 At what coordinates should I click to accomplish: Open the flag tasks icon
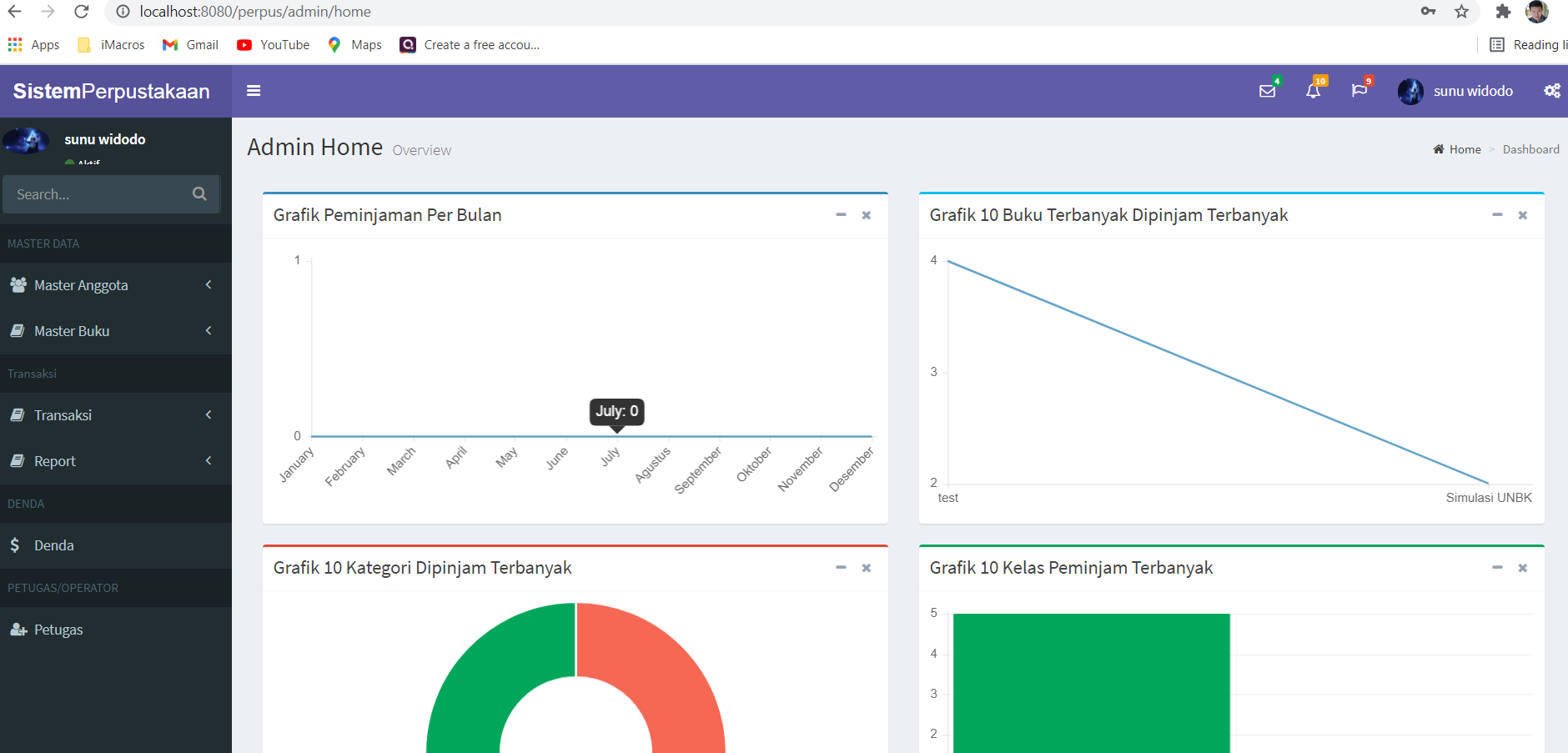pyautogui.click(x=1359, y=91)
